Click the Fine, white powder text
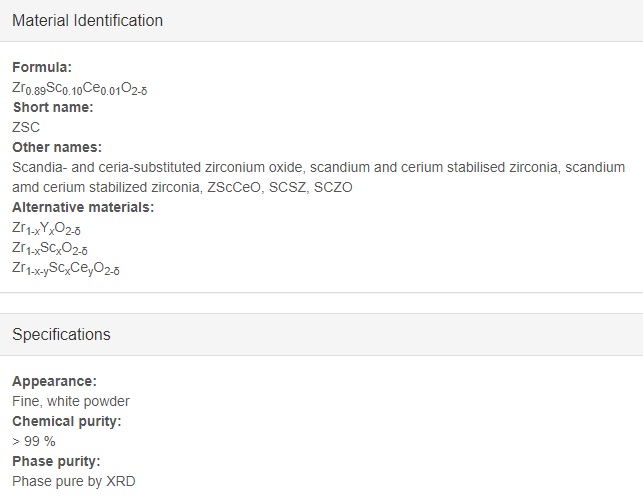This screenshot has width=643, height=504. 71,401
